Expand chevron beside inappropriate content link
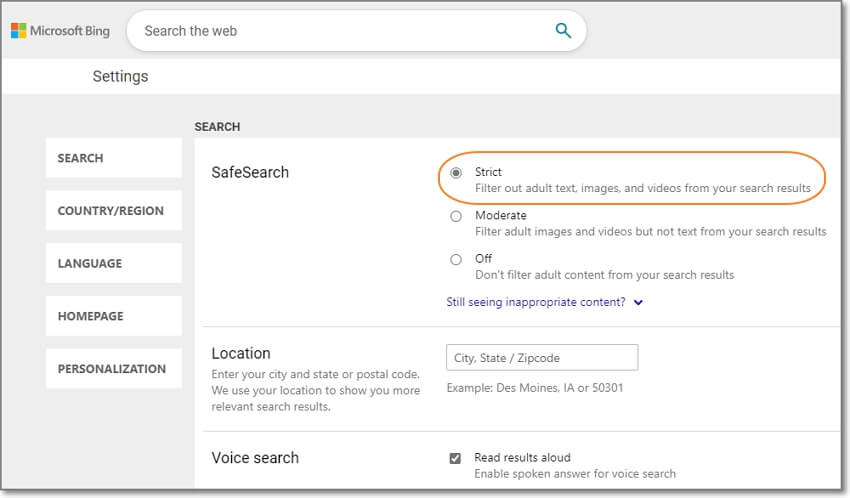The height and width of the screenshot is (498, 850). point(638,302)
